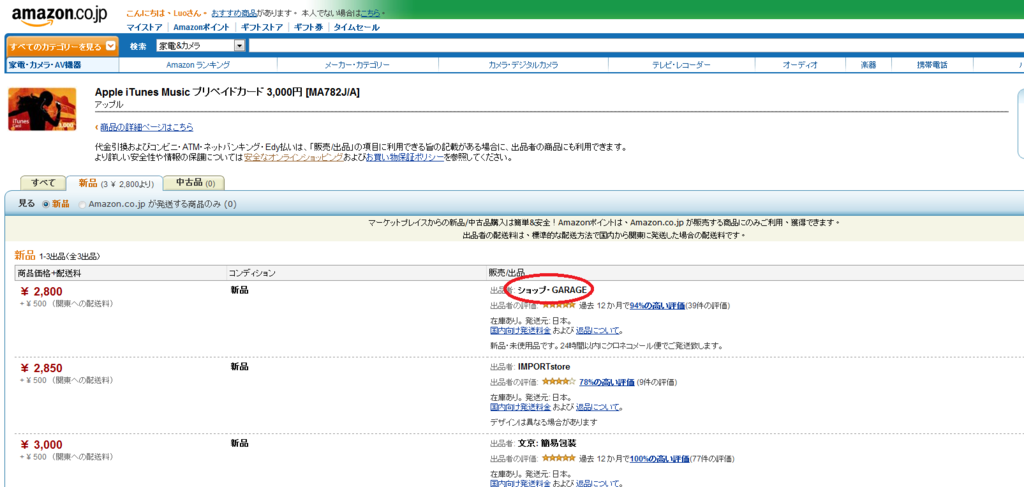Open 100%の高い評価 rating link
1024x487 pixels.
pos(658,459)
